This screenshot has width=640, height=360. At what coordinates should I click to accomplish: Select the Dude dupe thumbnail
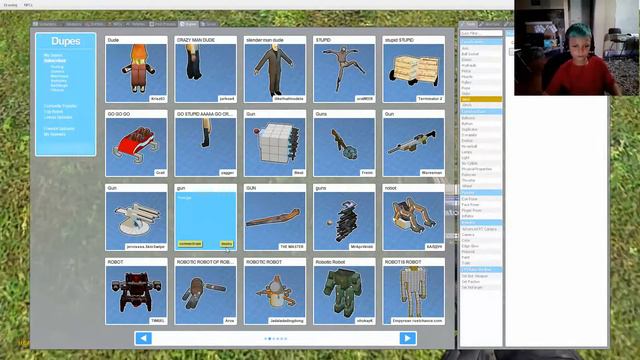[136, 69]
